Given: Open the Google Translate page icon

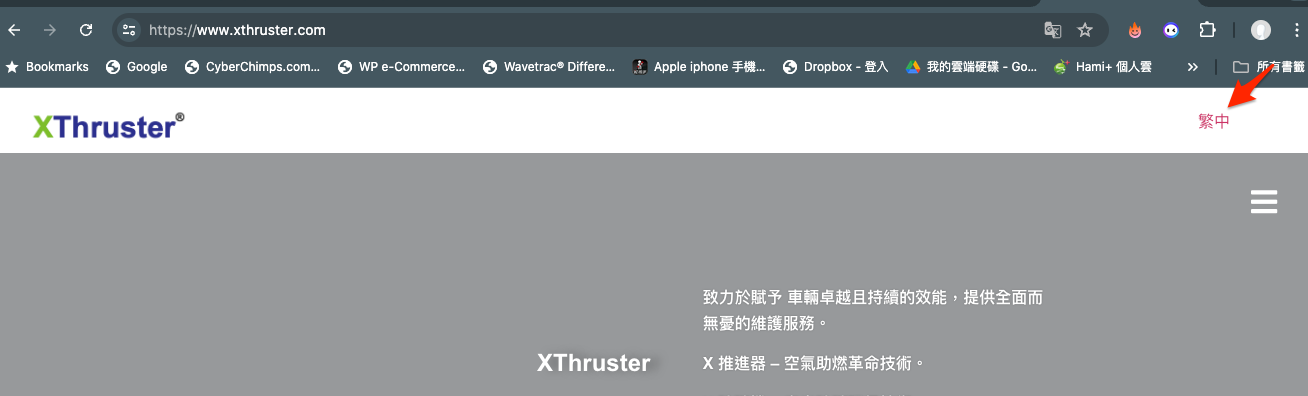Looking at the screenshot, I should [1052, 30].
